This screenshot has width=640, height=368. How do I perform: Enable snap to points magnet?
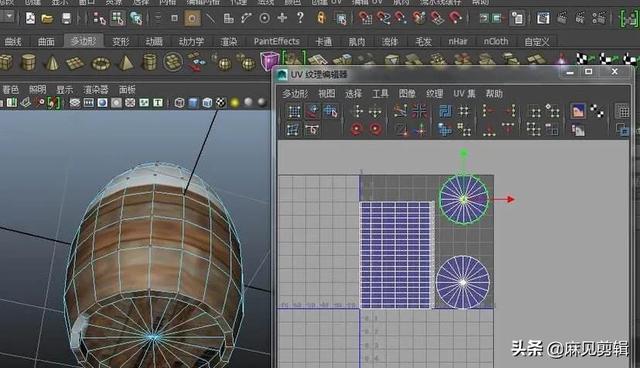coord(400,18)
